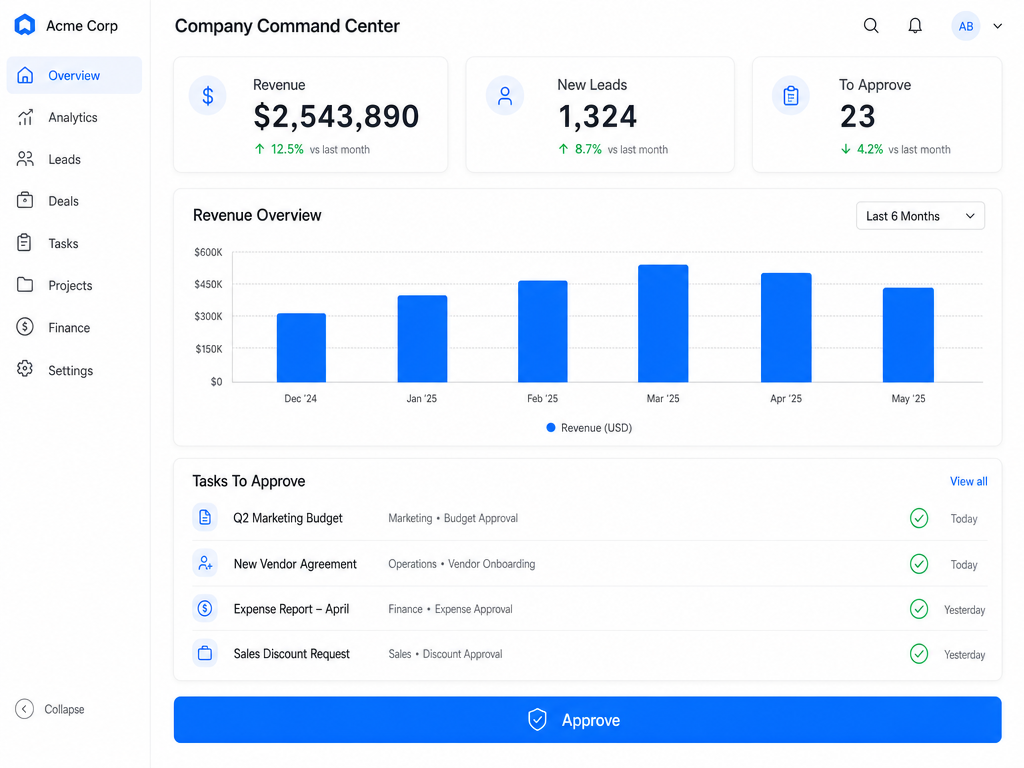Screen dimensions: 1024x768
Task: Click View all tasks link
Action: 968,481
